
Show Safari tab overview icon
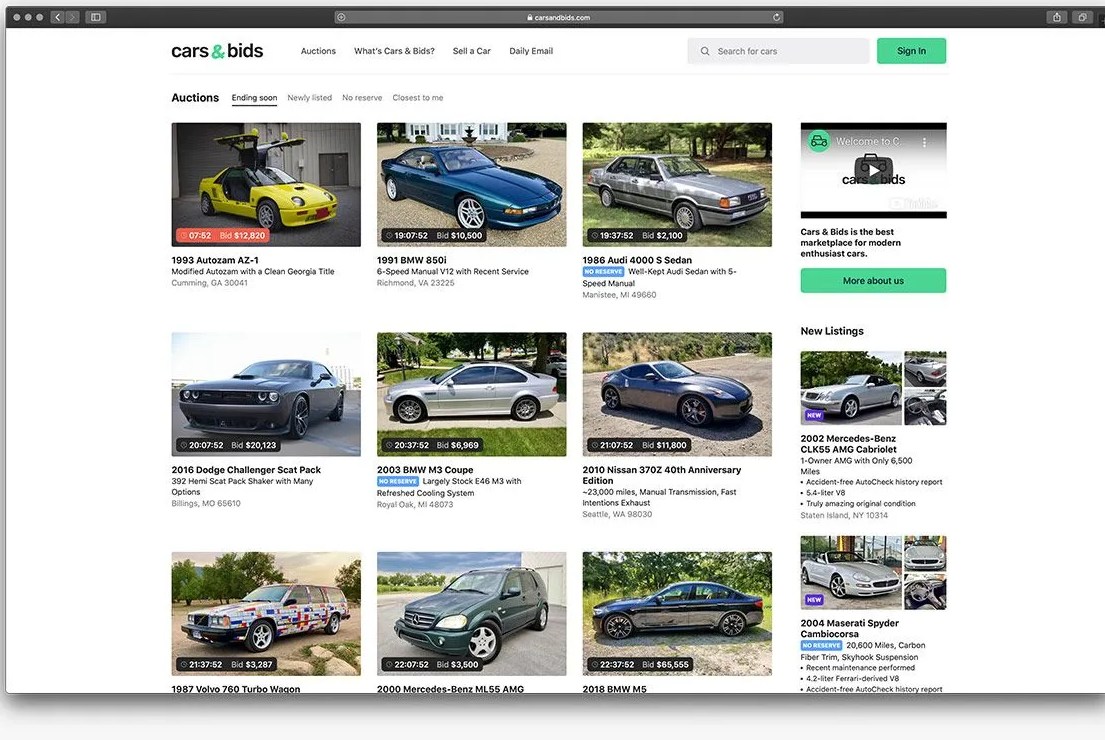[x=1082, y=17]
